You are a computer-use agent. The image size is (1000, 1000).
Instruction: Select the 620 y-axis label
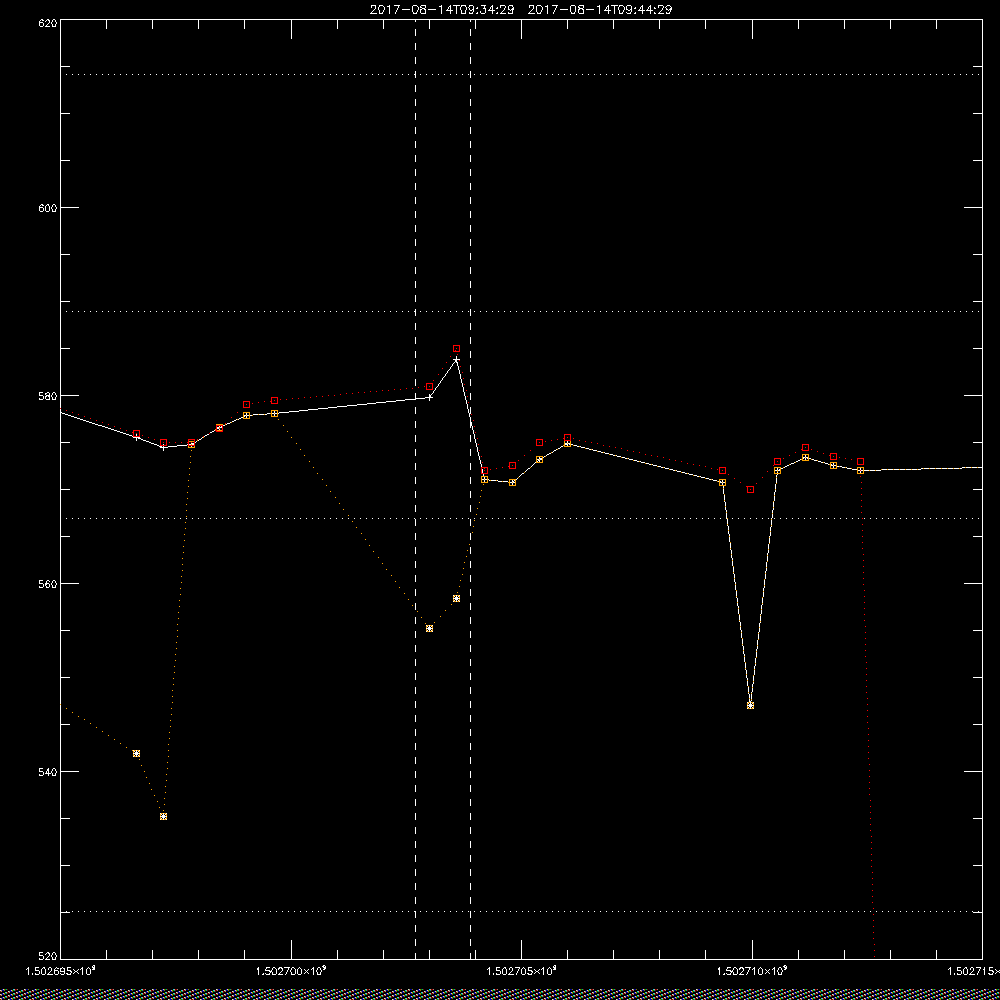click(48, 23)
